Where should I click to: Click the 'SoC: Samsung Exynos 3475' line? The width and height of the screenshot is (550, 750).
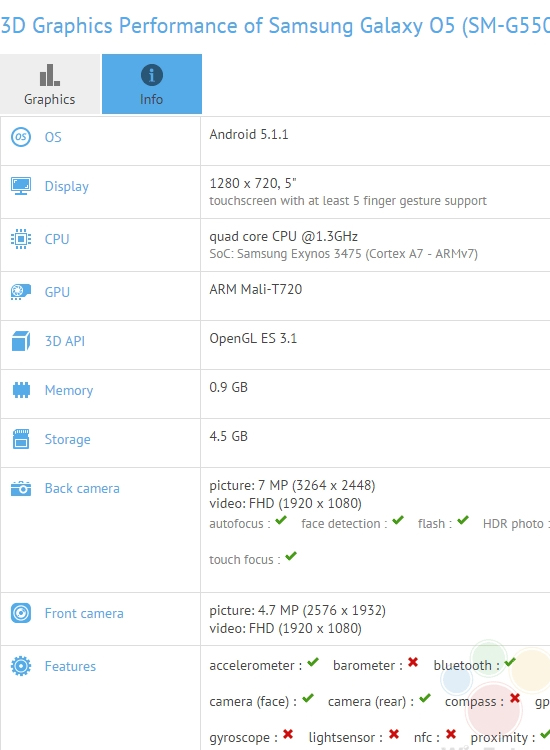343,254
